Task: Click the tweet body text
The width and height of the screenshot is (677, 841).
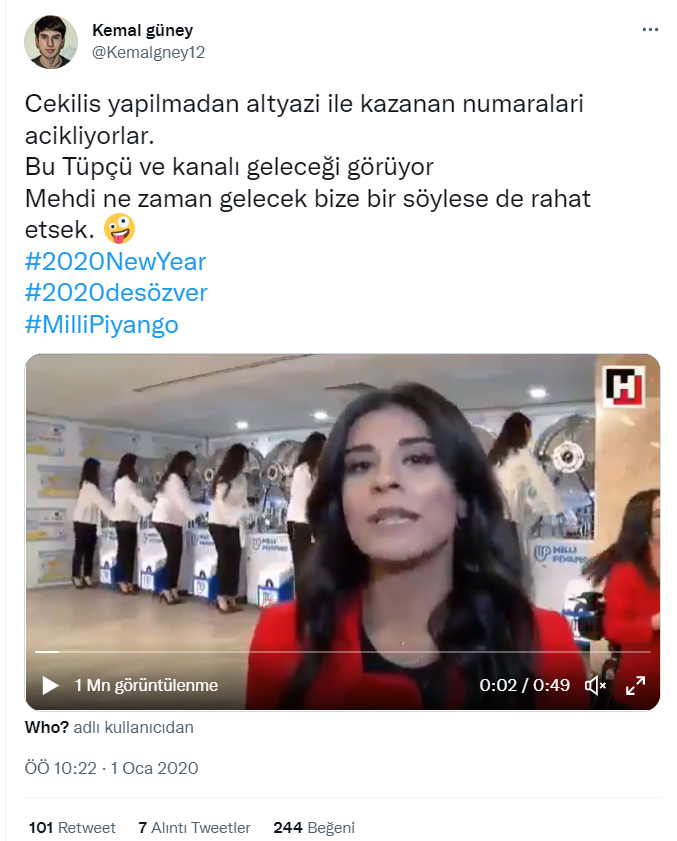Action: pos(307,167)
